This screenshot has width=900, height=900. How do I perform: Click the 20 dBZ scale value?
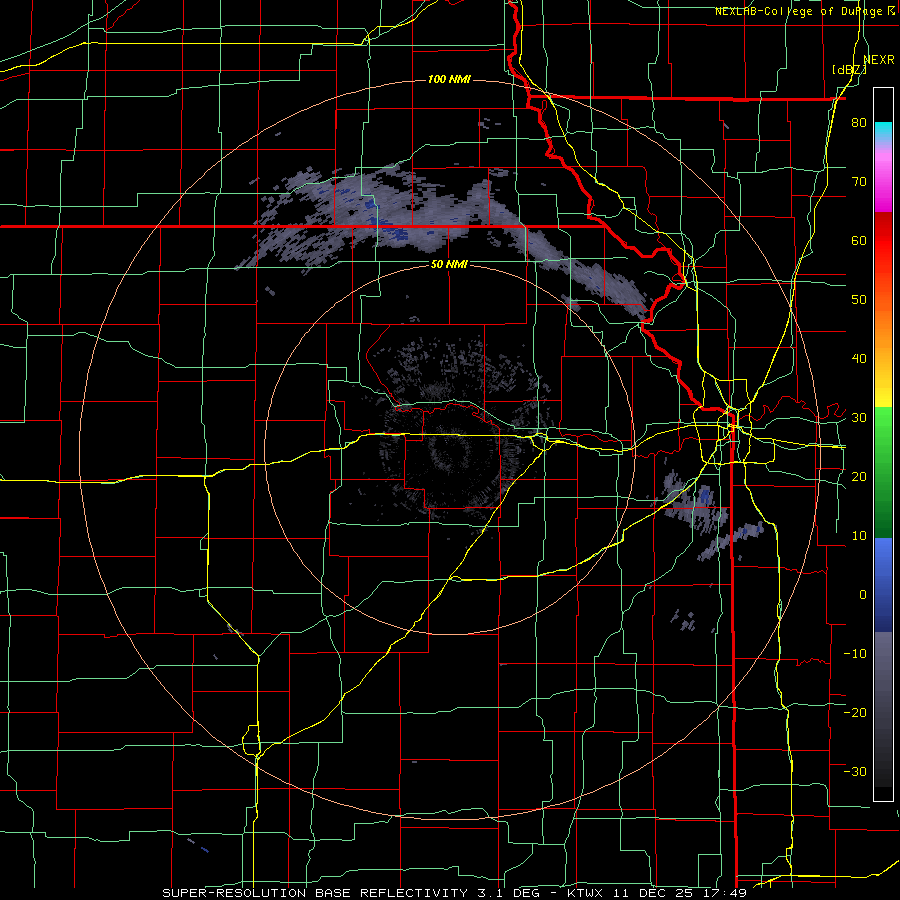(859, 476)
